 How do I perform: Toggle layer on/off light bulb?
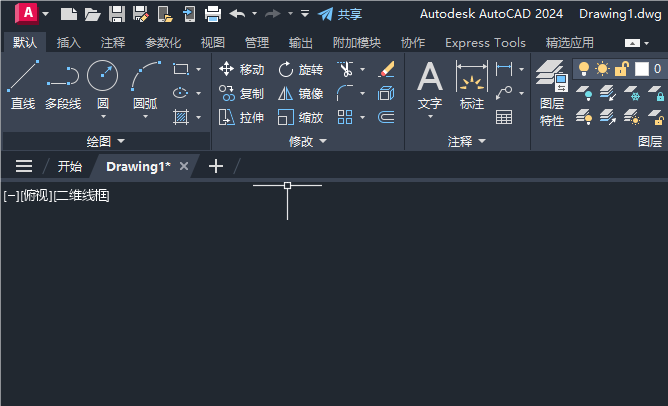pos(584,69)
